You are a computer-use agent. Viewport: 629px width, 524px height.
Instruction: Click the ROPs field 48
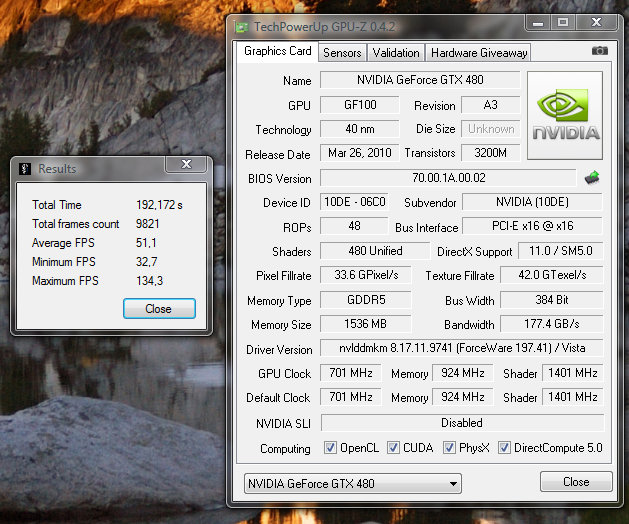(x=354, y=226)
